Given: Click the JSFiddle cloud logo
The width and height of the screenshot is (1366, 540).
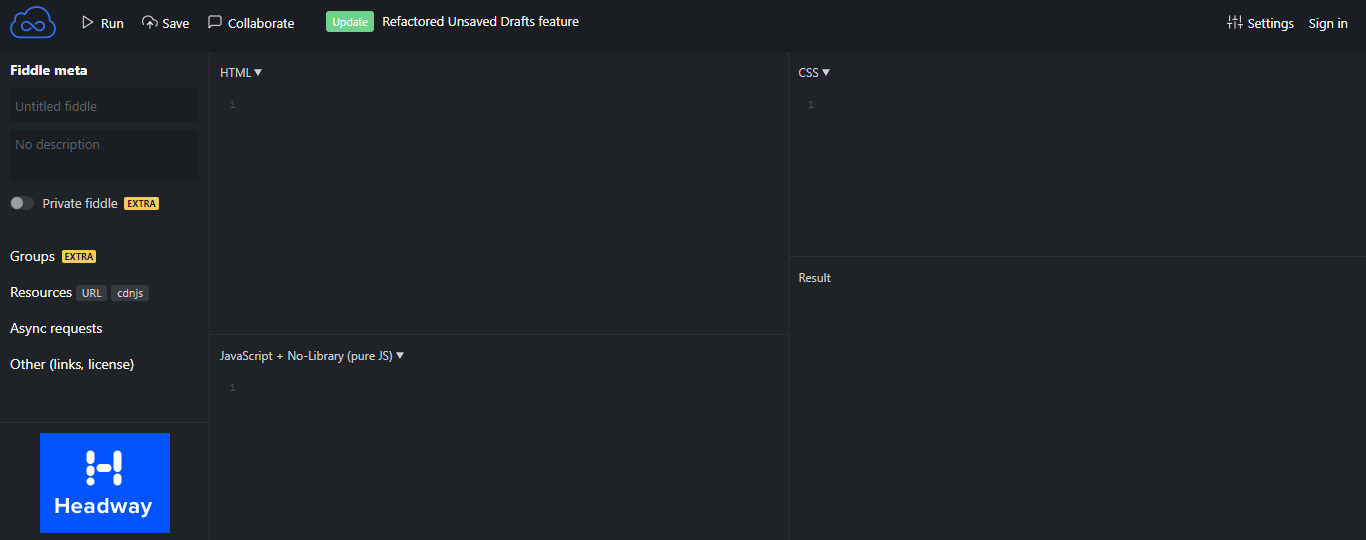Looking at the screenshot, I should point(33,22).
